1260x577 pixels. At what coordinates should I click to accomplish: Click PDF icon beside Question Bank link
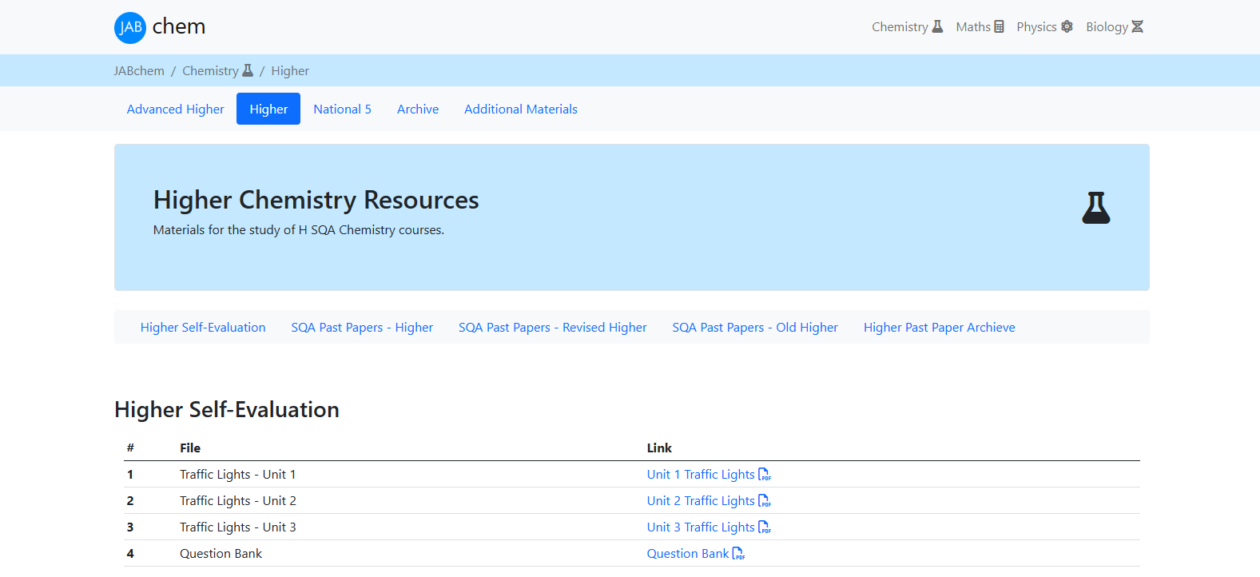pos(739,554)
